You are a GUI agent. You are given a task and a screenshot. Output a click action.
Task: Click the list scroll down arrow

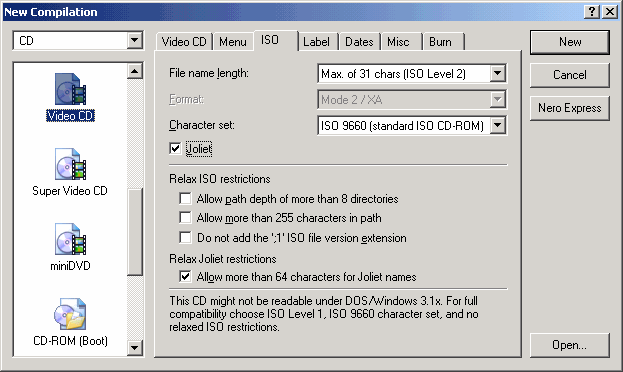tap(135, 348)
